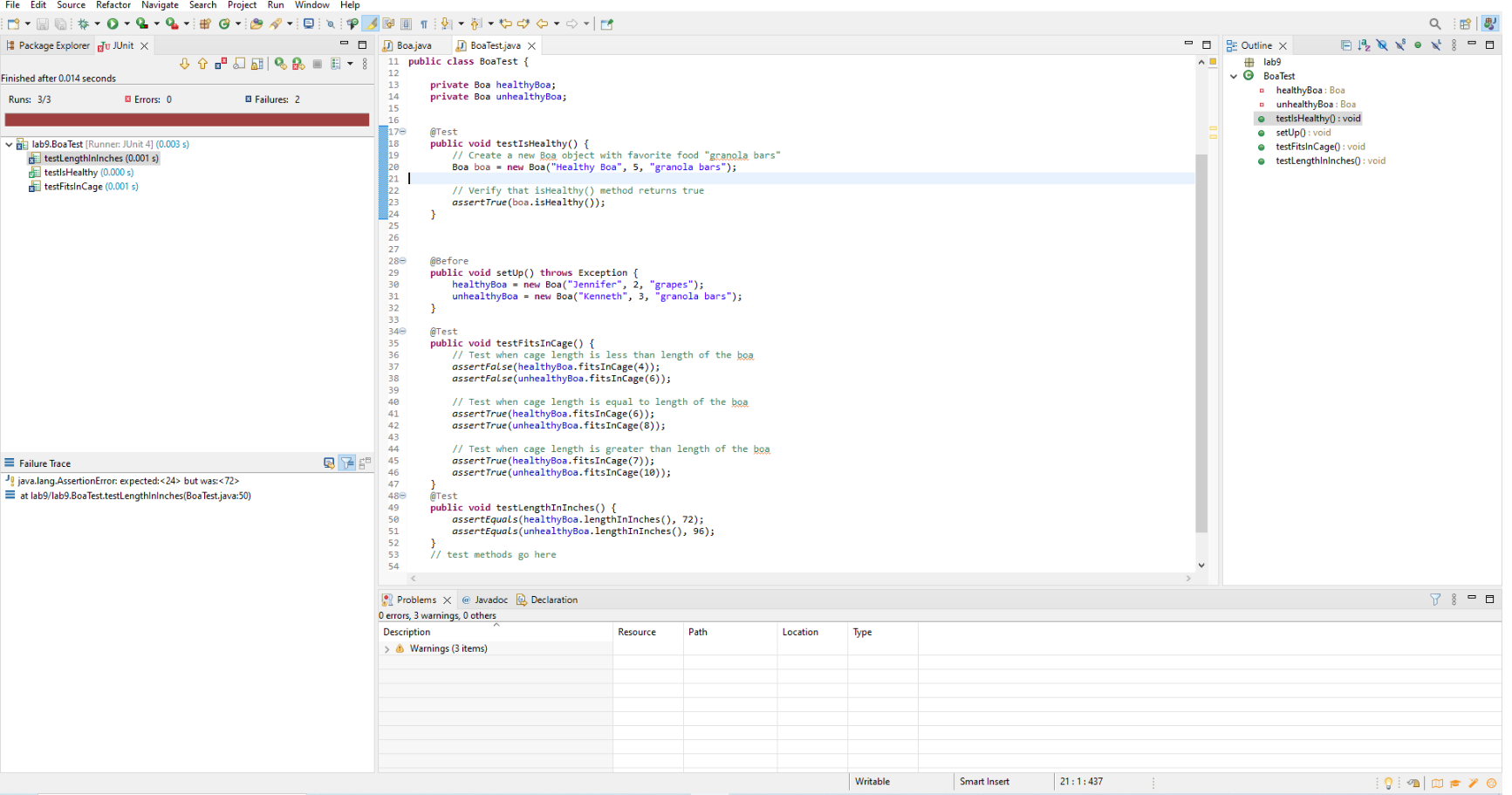The width and height of the screenshot is (1512, 795).
Task: Select testLengthInInches in JUnit results
Action: pos(93,159)
